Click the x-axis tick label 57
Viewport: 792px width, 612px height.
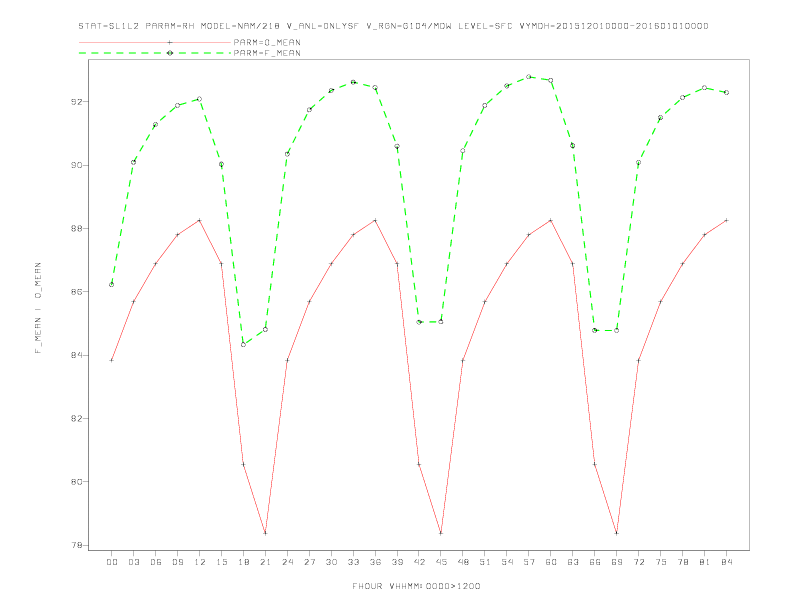tap(529, 562)
